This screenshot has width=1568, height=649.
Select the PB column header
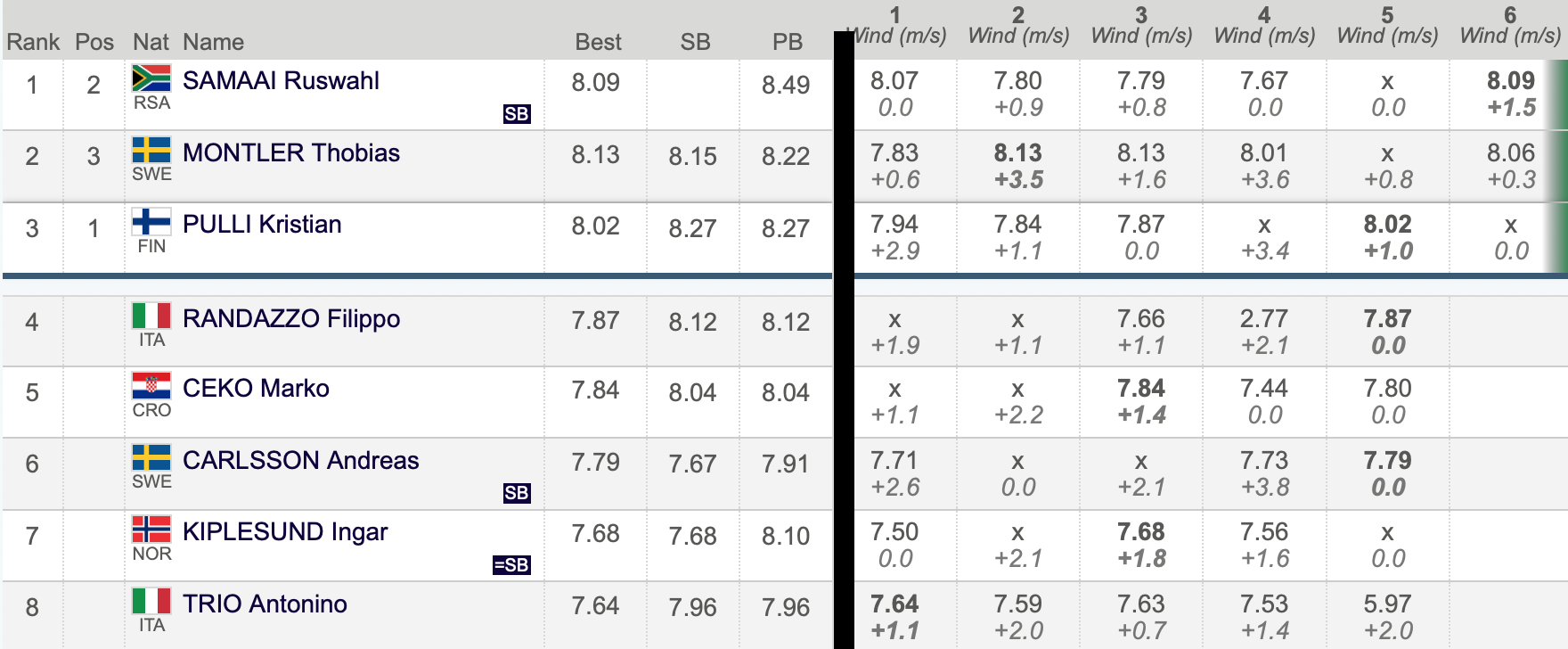click(x=788, y=42)
